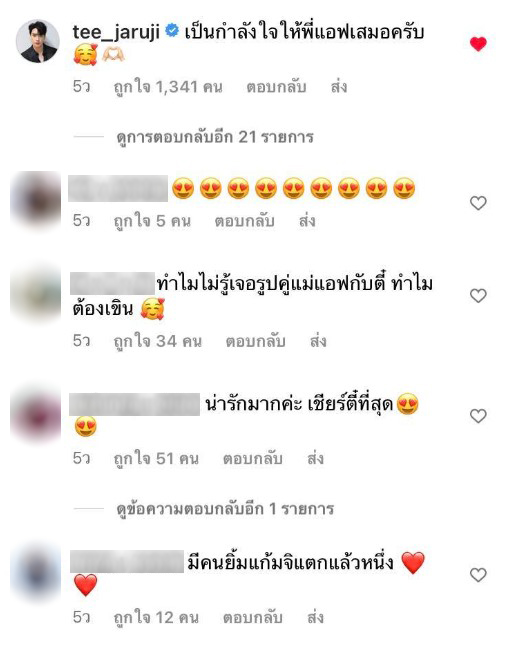Send tee_jaruji's comment using ส่ง

click(x=339, y=87)
